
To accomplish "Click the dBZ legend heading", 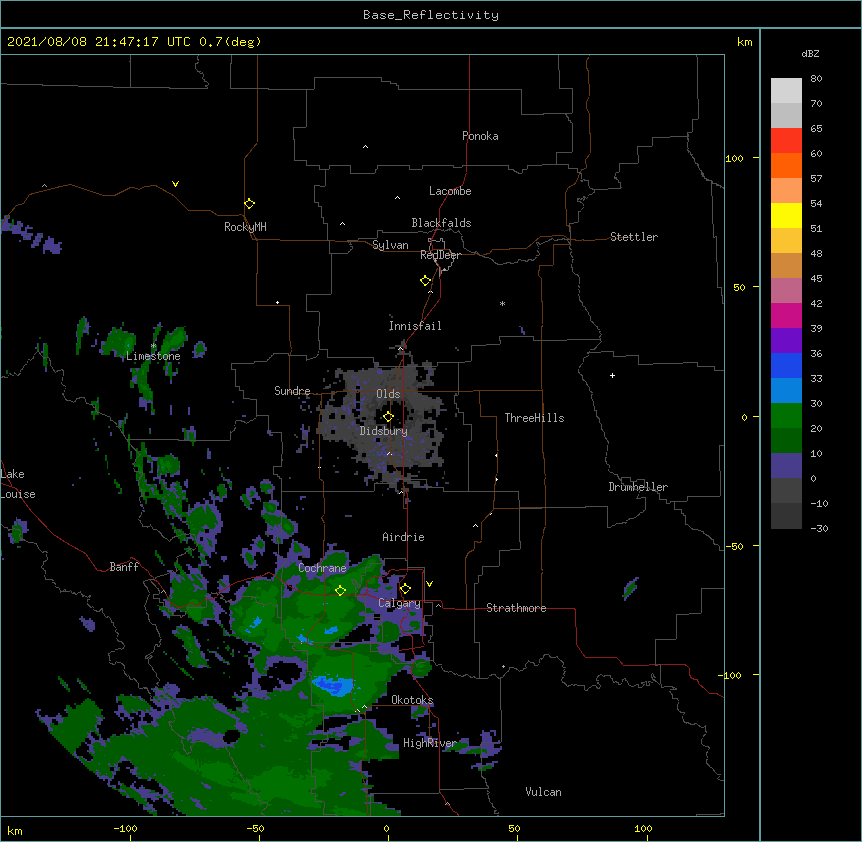I will point(810,53).
